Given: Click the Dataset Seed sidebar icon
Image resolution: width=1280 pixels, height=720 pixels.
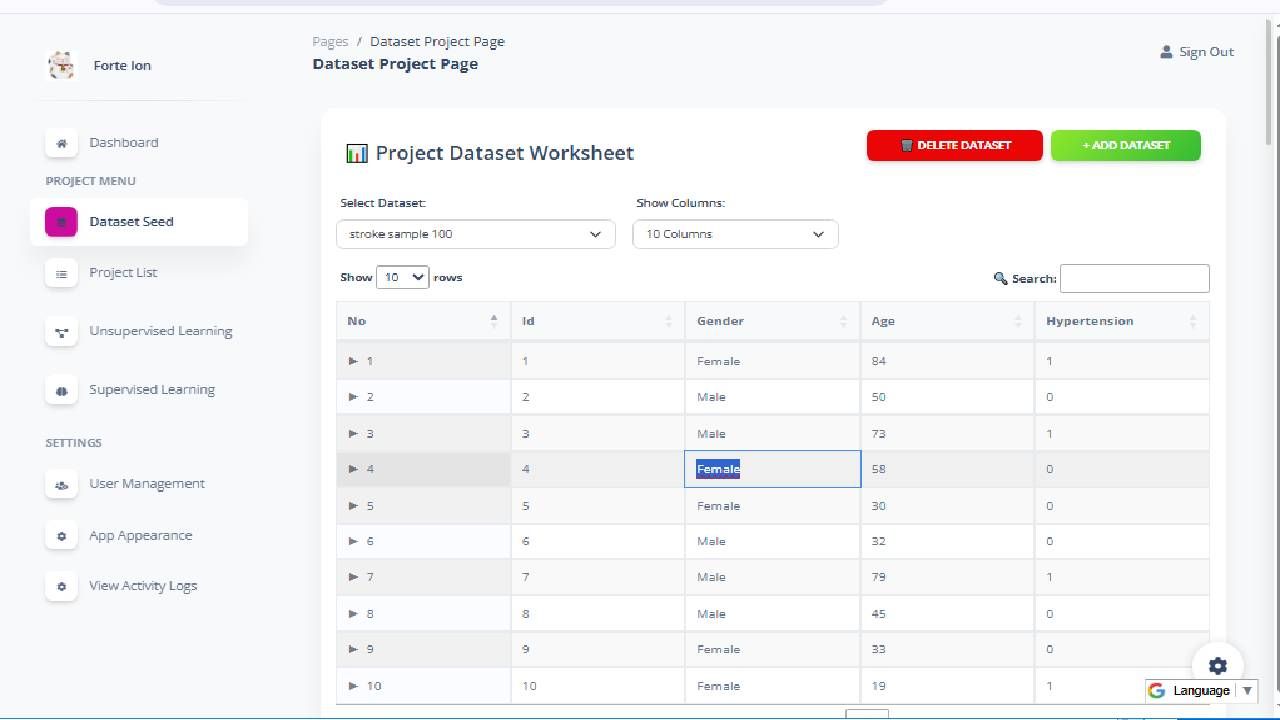Looking at the screenshot, I should pyautogui.click(x=61, y=222).
